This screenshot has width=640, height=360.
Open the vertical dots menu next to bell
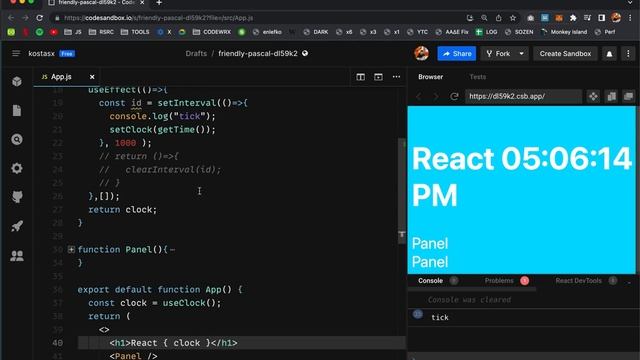coord(628,54)
